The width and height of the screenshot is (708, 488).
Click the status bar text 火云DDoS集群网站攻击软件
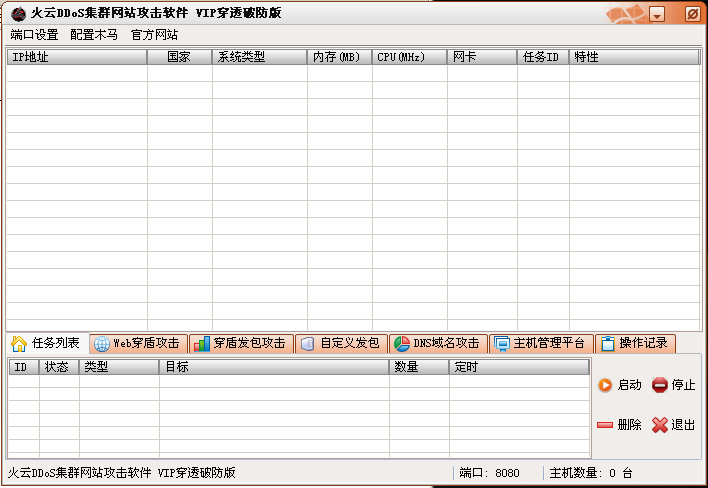(79, 473)
